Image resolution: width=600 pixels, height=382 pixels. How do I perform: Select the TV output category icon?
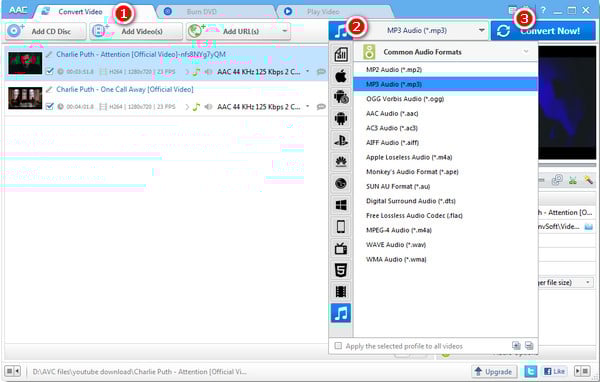(x=341, y=249)
